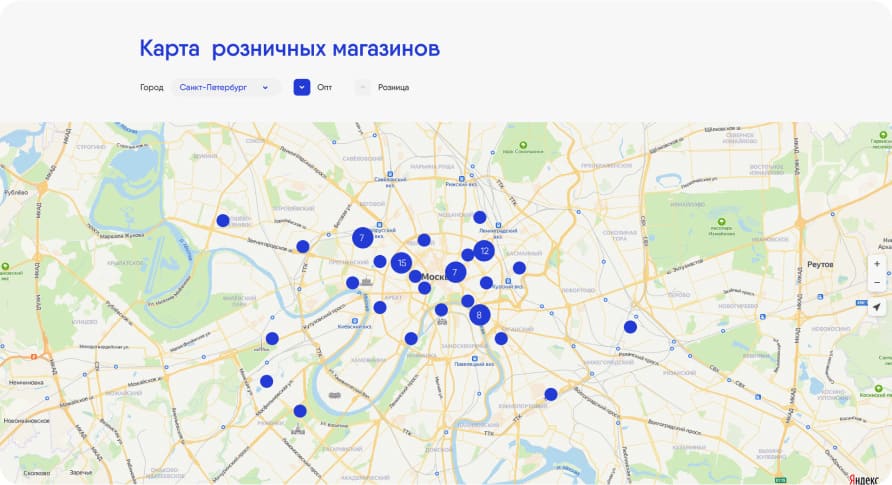This screenshot has height=485, width=892.
Task: Select the store pin next to Курский вокзал
Action: pos(486,283)
